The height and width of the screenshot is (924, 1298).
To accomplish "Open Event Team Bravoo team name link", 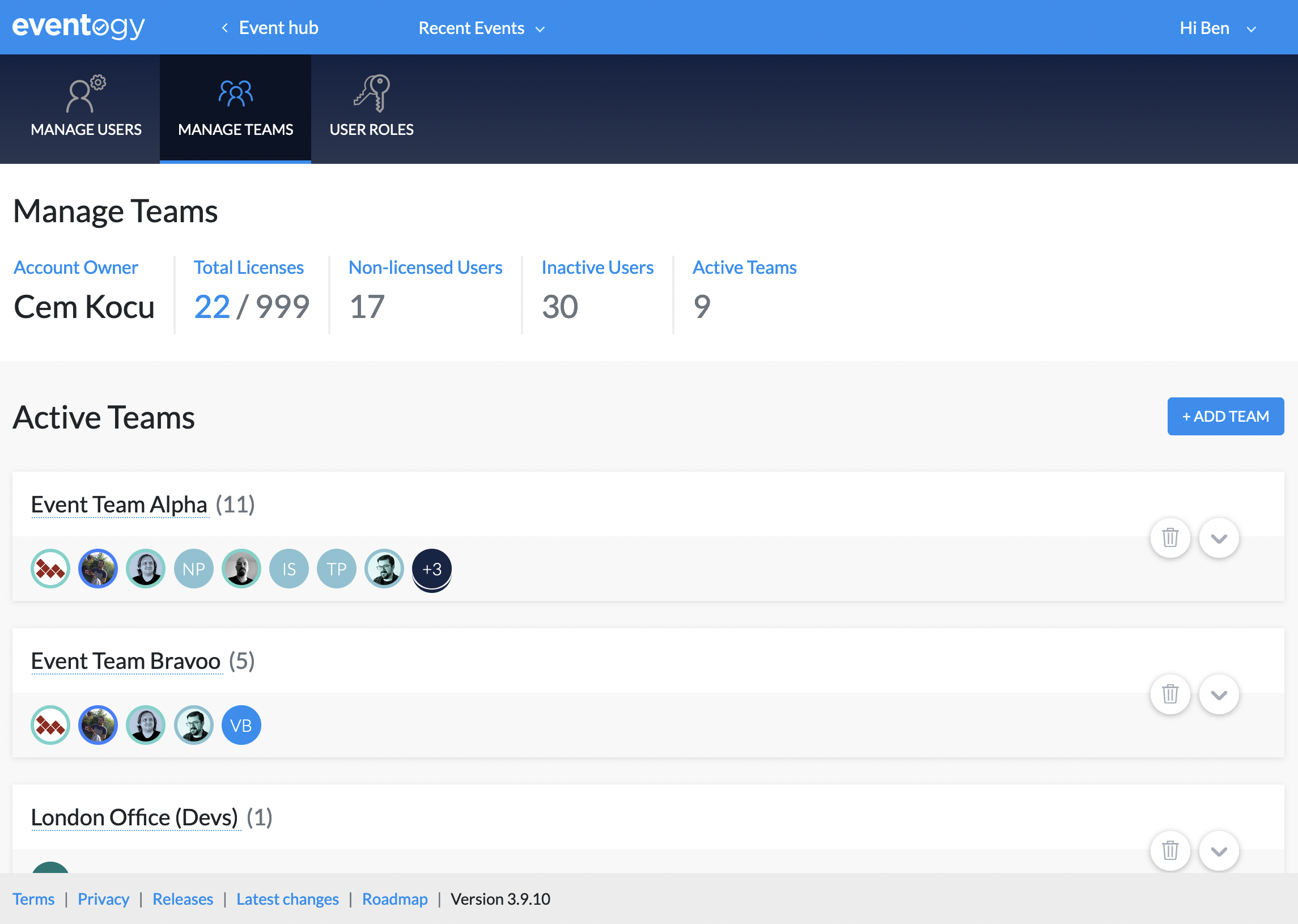I will pyautogui.click(x=126, y=660).
